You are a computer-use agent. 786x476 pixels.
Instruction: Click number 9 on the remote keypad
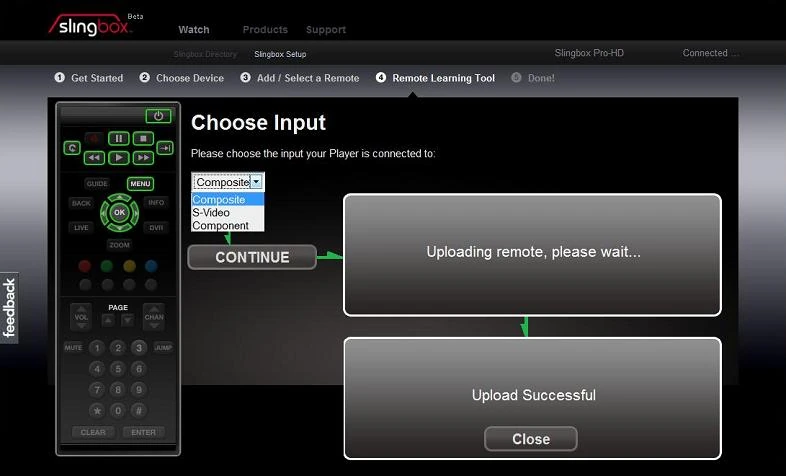(x=139, y=390)
